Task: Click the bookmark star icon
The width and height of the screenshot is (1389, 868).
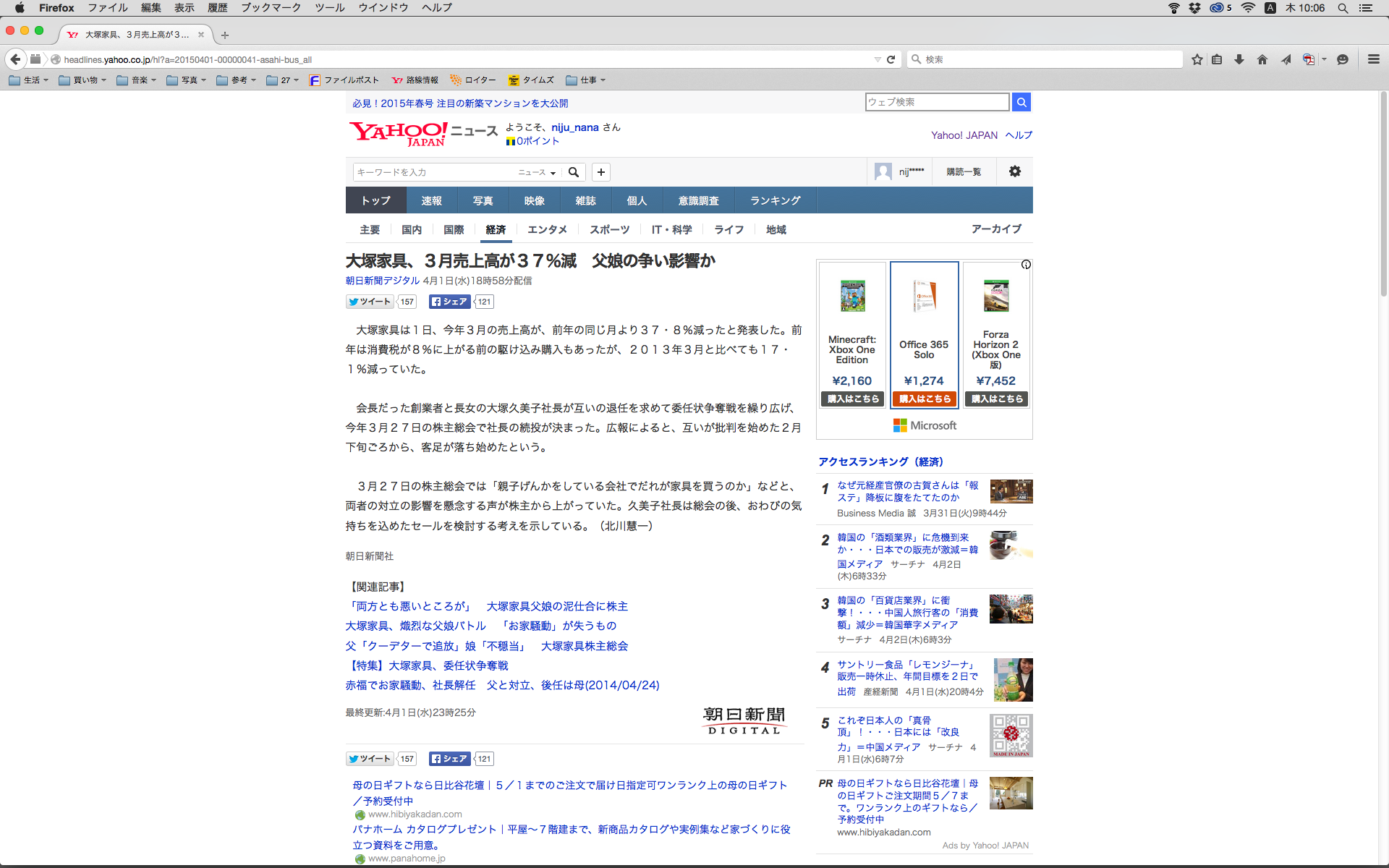Action: tap(1197, 59)
